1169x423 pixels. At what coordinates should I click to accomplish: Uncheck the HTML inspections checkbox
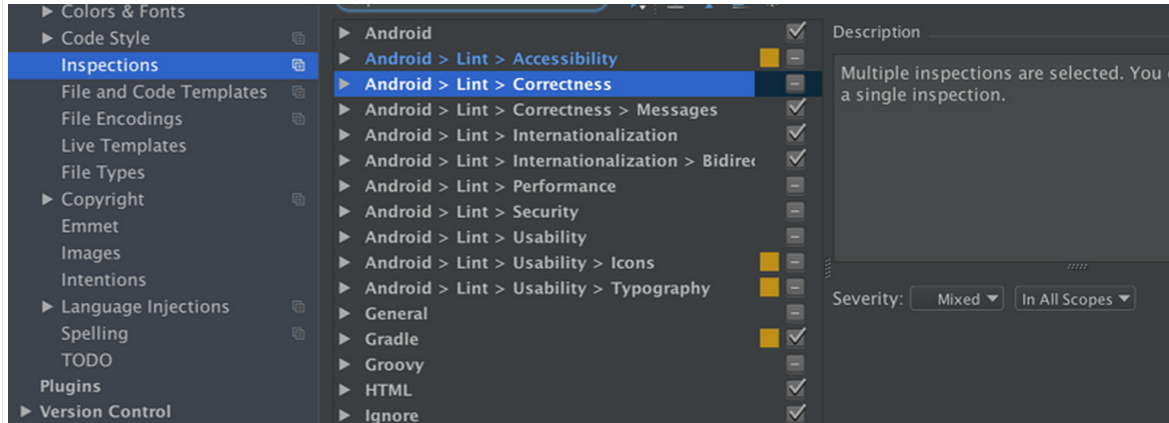(795, 389)
